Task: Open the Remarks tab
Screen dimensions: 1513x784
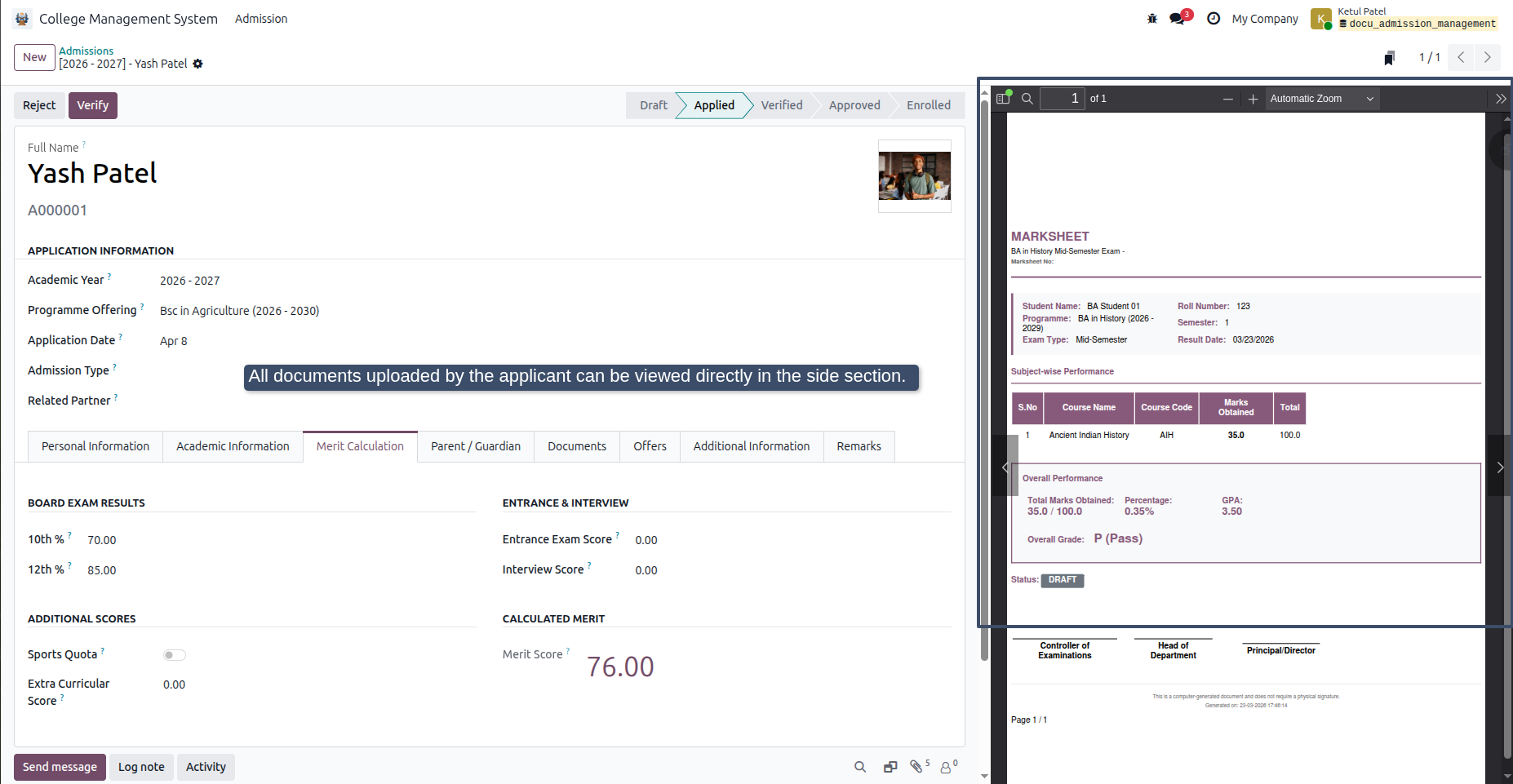Action: pos(859,446)
